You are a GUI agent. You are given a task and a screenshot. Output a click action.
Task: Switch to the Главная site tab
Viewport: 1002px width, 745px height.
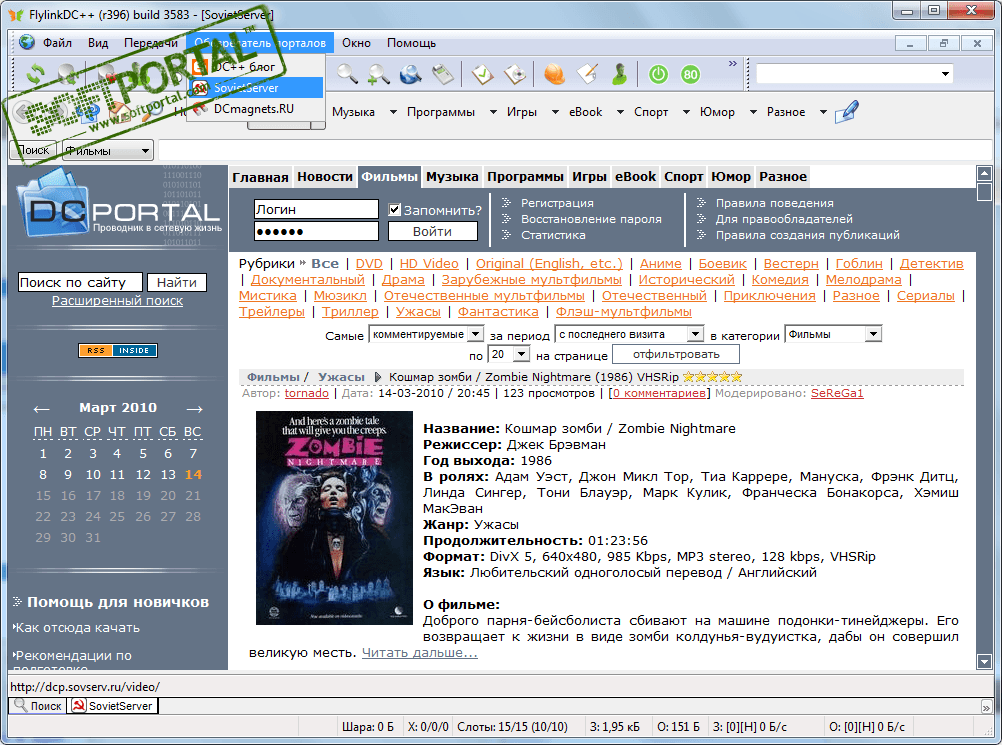tap(260, 177)
